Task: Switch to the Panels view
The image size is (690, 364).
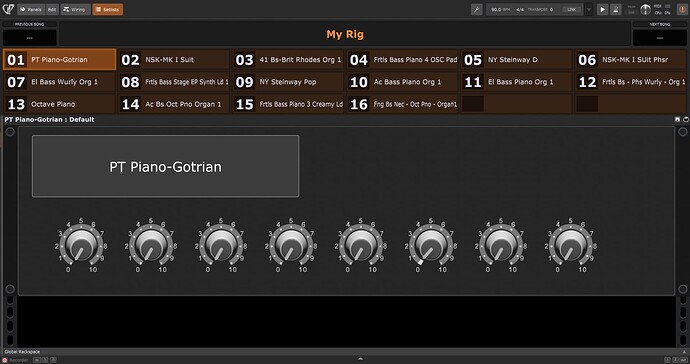Action: tap(31, 9)
